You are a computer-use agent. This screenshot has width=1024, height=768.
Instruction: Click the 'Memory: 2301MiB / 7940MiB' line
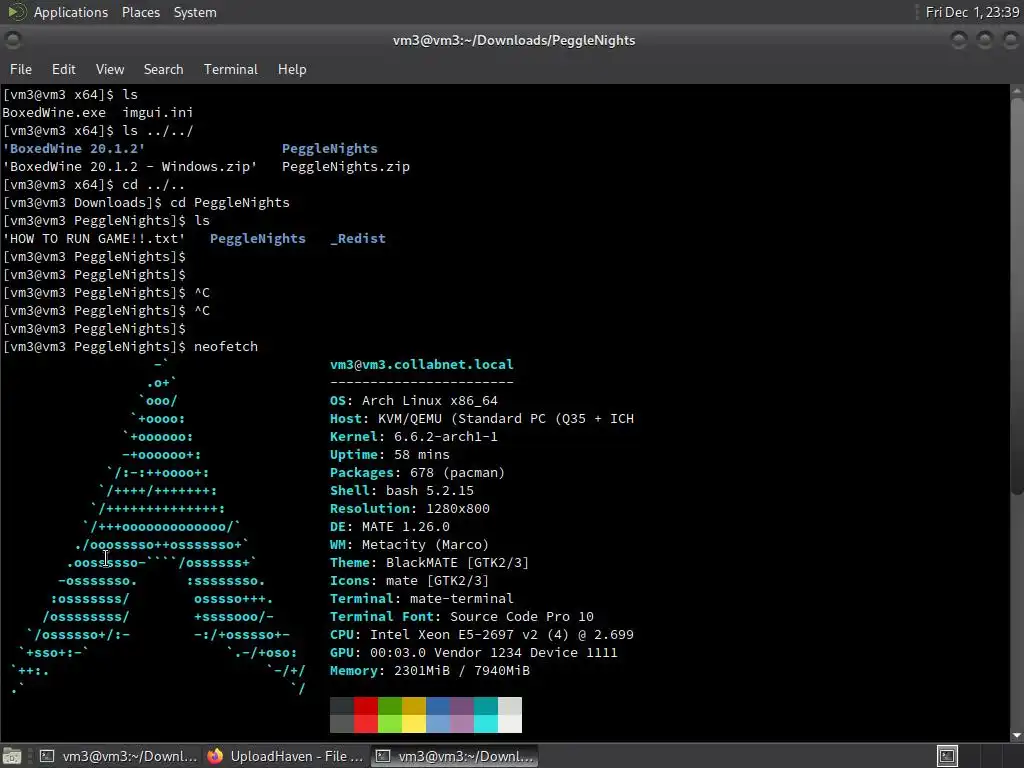[430, 671]
